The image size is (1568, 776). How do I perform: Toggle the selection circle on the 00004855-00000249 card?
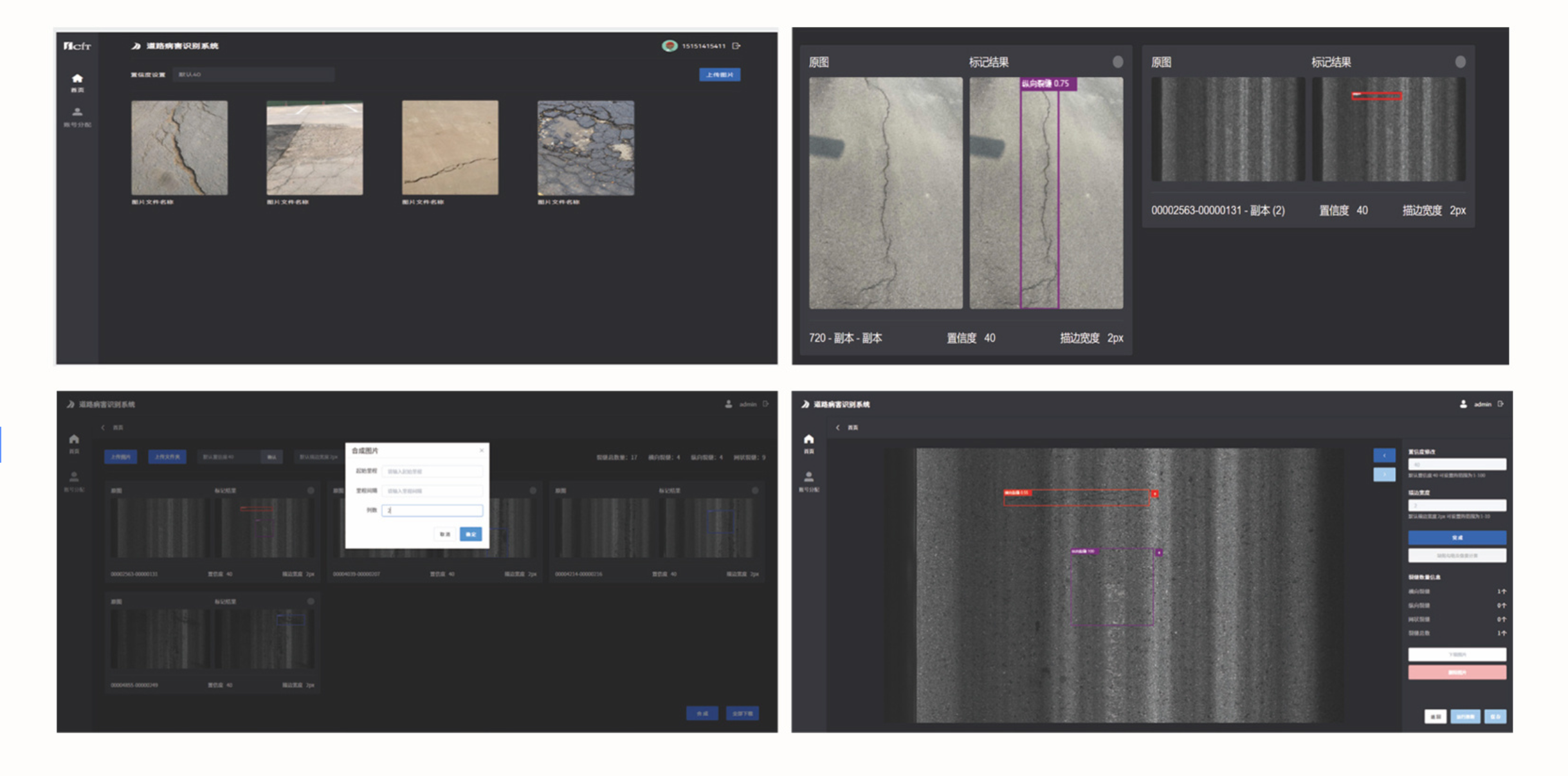tap(311, 602)
